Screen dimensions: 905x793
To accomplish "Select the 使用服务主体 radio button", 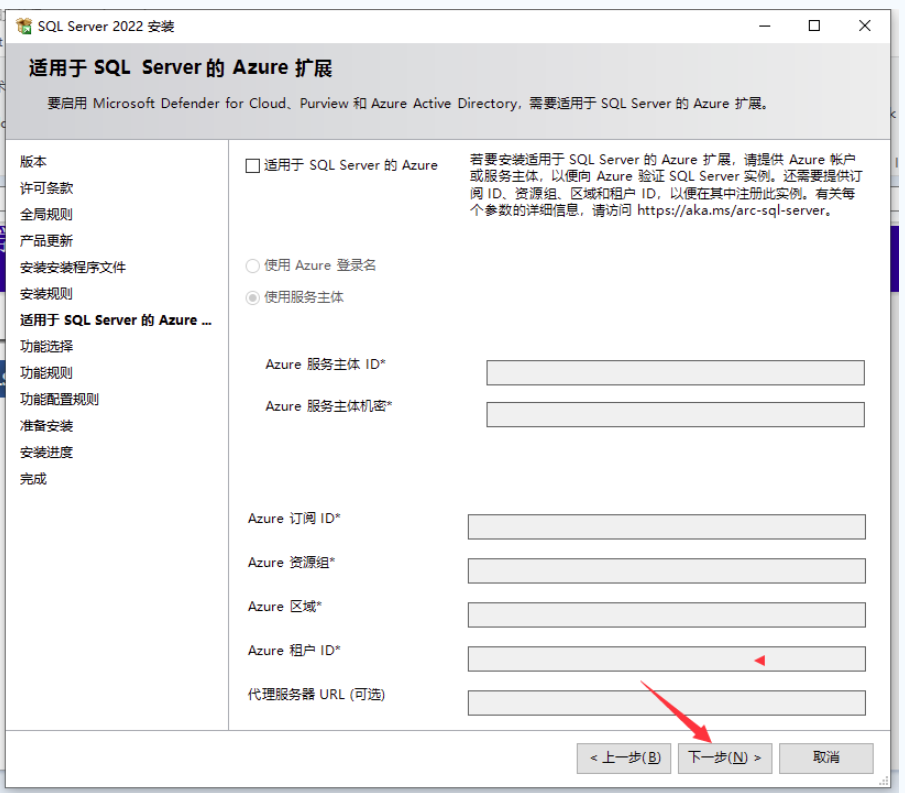I will click(x=252, y=298).
